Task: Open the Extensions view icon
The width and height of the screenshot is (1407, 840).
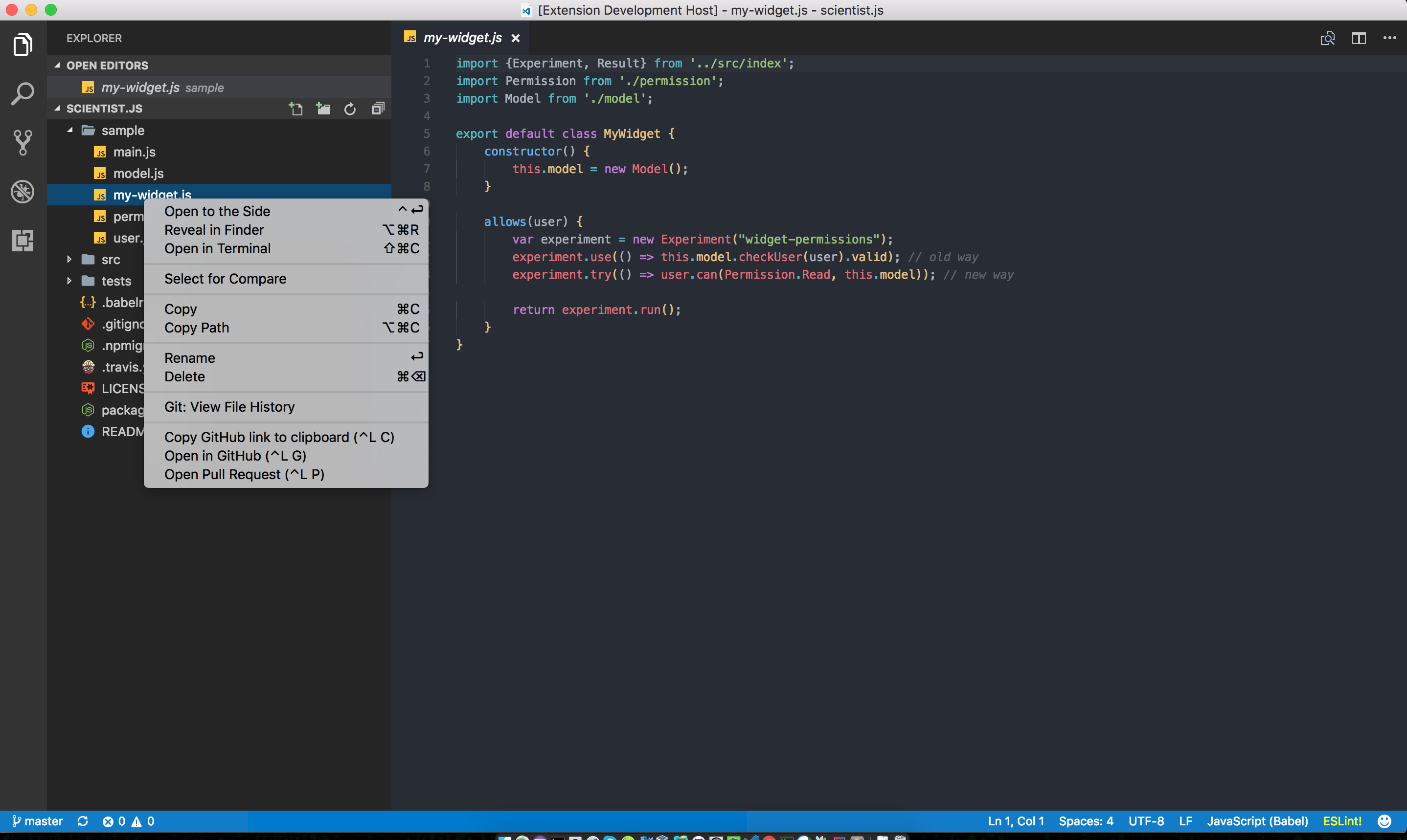Action: point(23,241)
